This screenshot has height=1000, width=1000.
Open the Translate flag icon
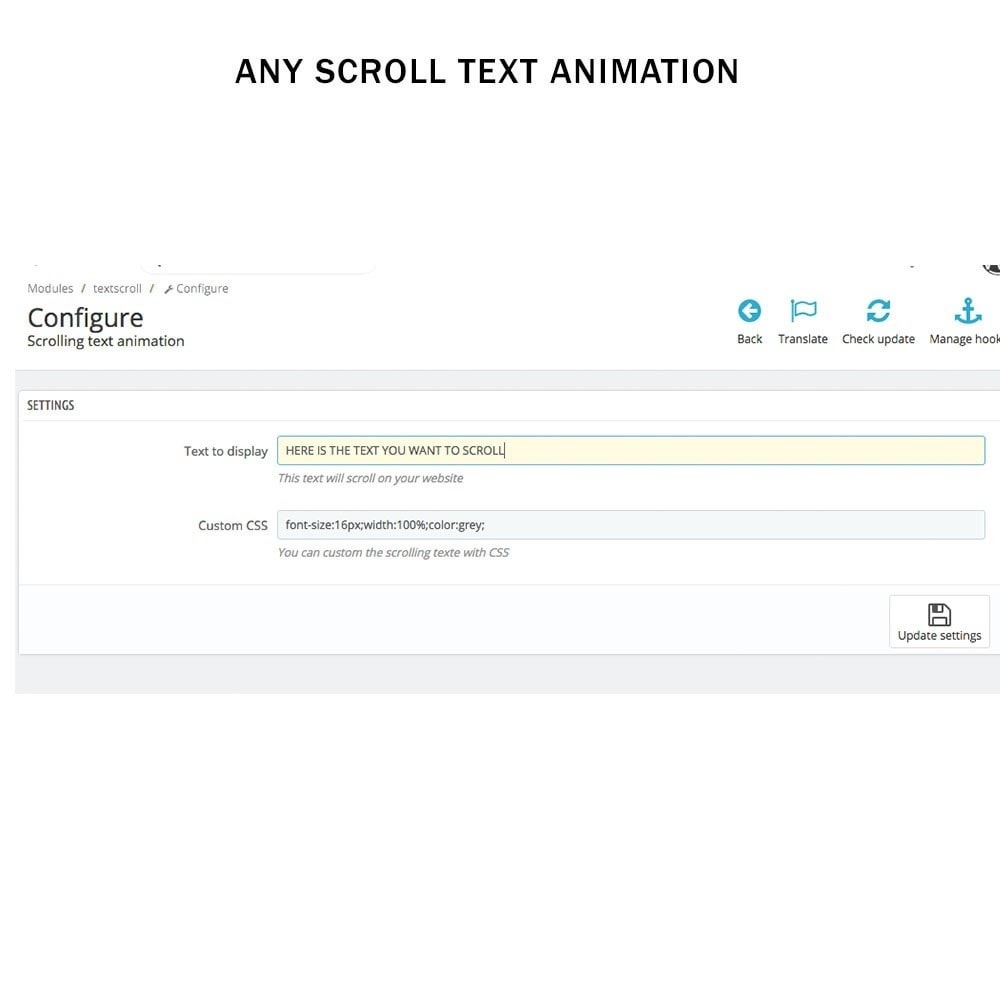(x=803, y=311)
